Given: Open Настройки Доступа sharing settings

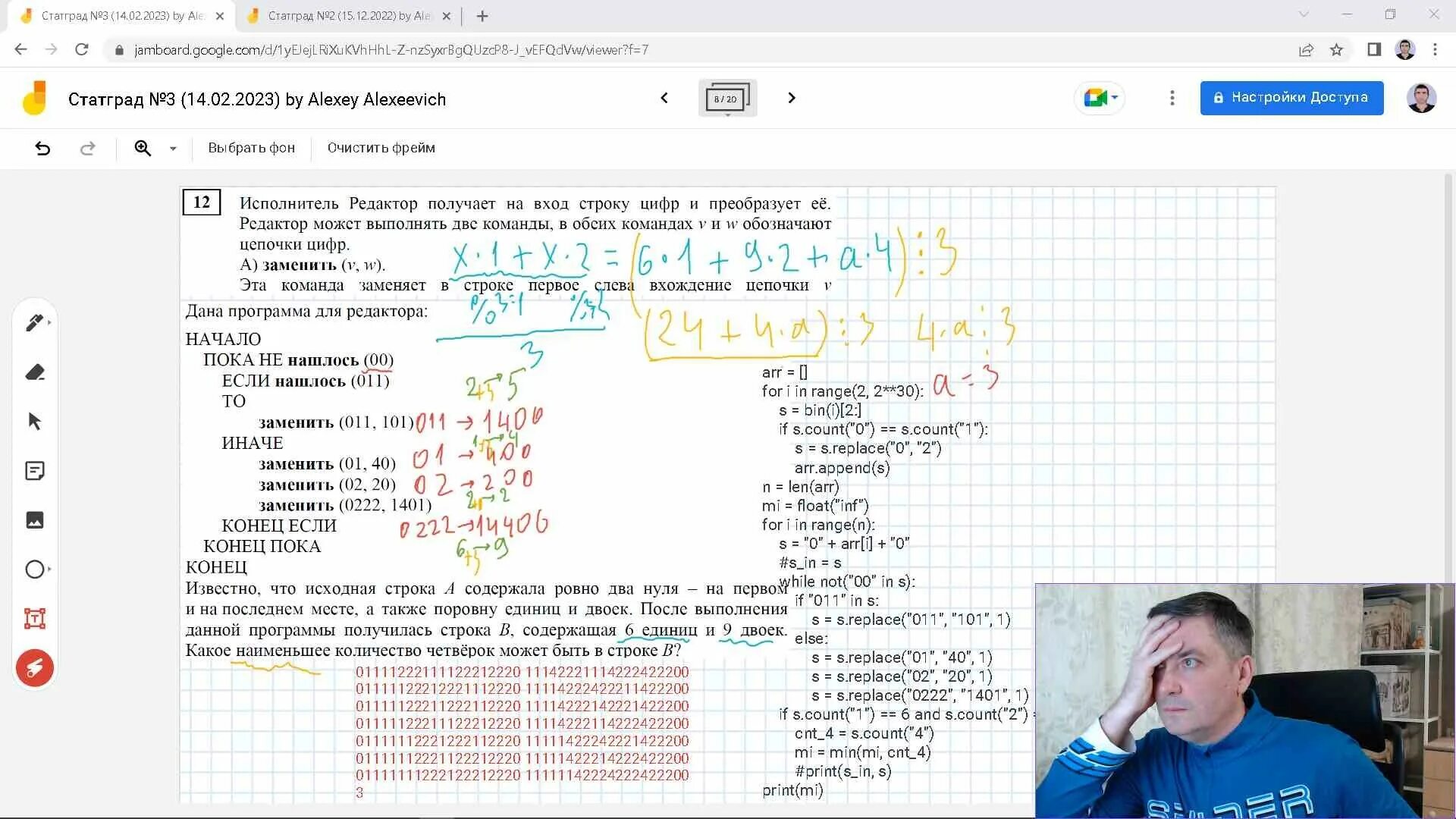Looking at the screenshot, I should [x=1291, y=98].
